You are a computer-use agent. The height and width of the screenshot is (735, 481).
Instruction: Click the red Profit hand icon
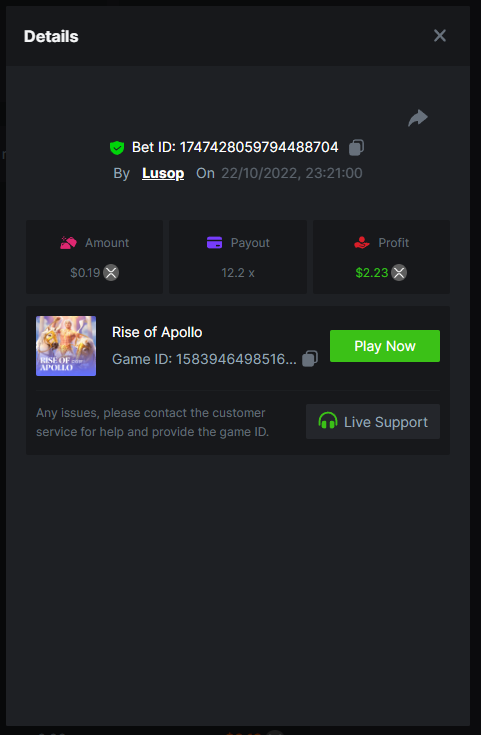coord(362,243)
